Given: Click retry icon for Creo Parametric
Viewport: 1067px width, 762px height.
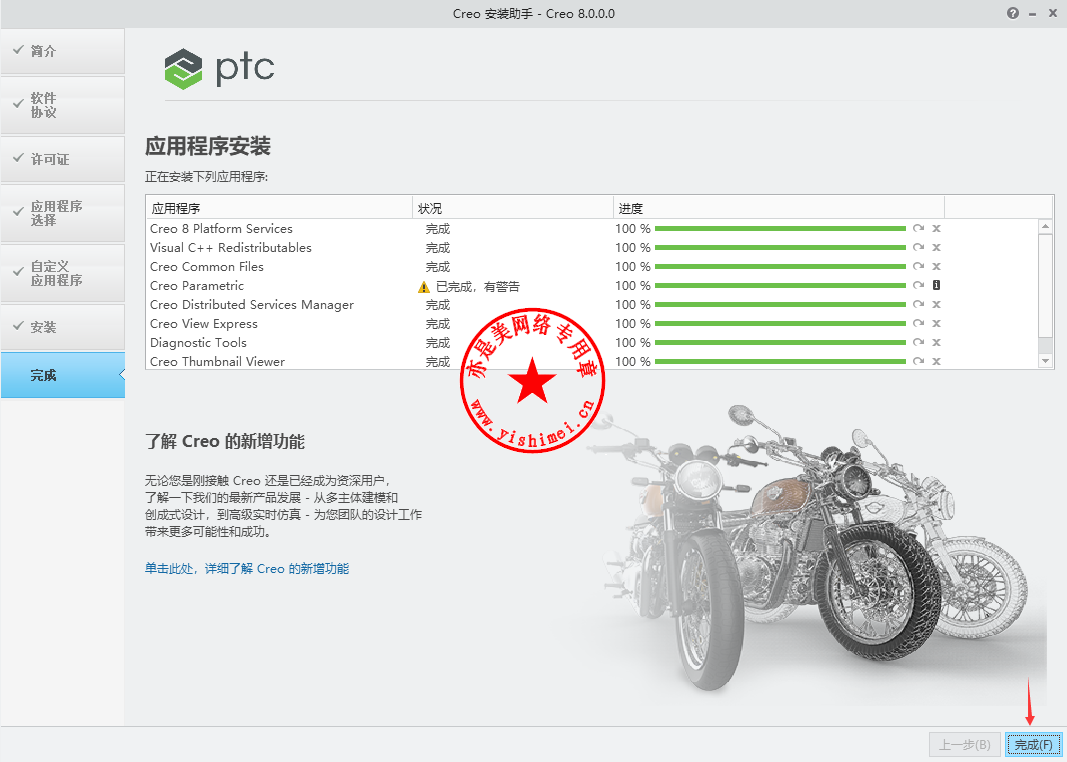Looking at the screenshot, I should 919,286.
